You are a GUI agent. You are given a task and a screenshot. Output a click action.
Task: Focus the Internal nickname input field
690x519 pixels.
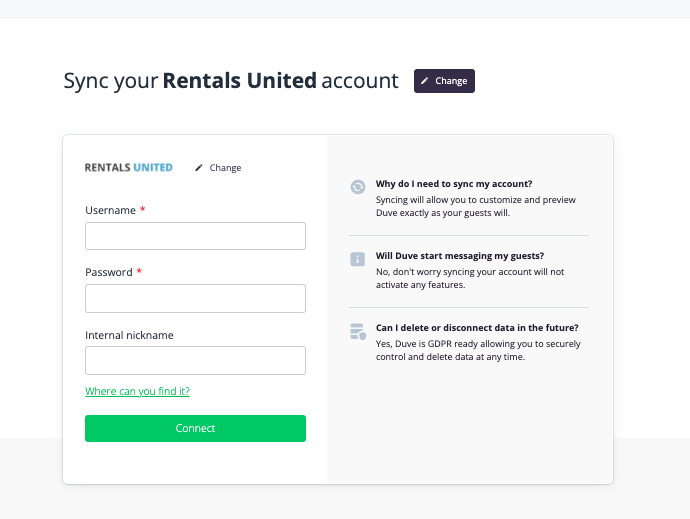[x=195, y=361]
